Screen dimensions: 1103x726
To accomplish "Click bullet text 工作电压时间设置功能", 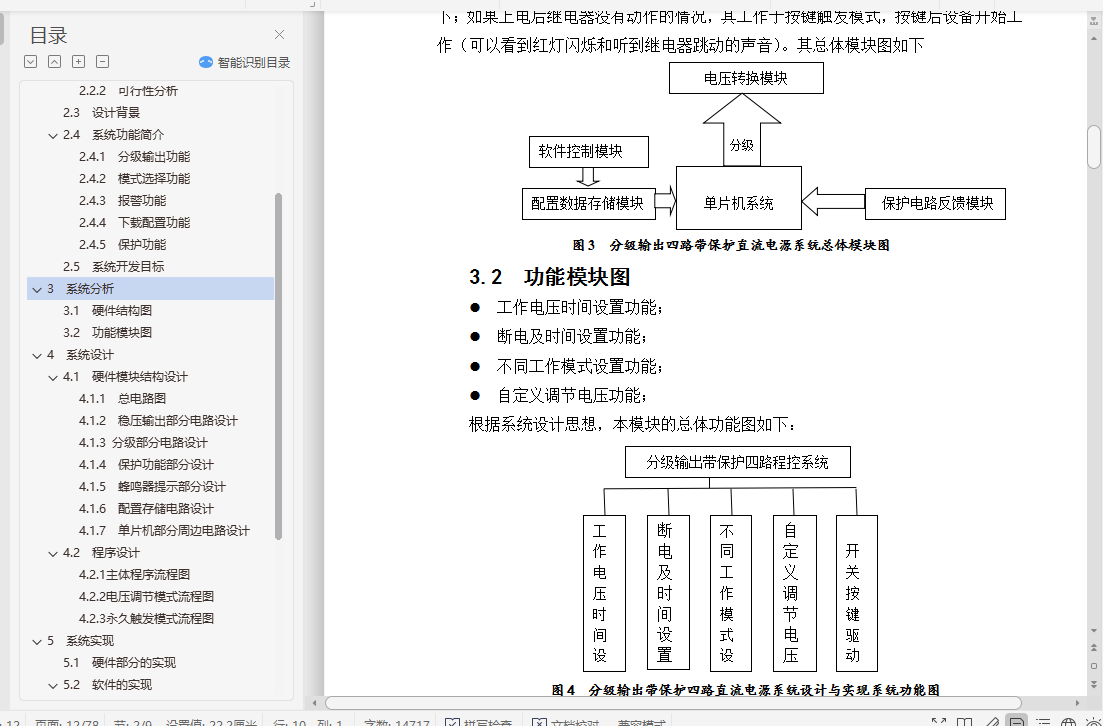I will [x=580, y=307].
